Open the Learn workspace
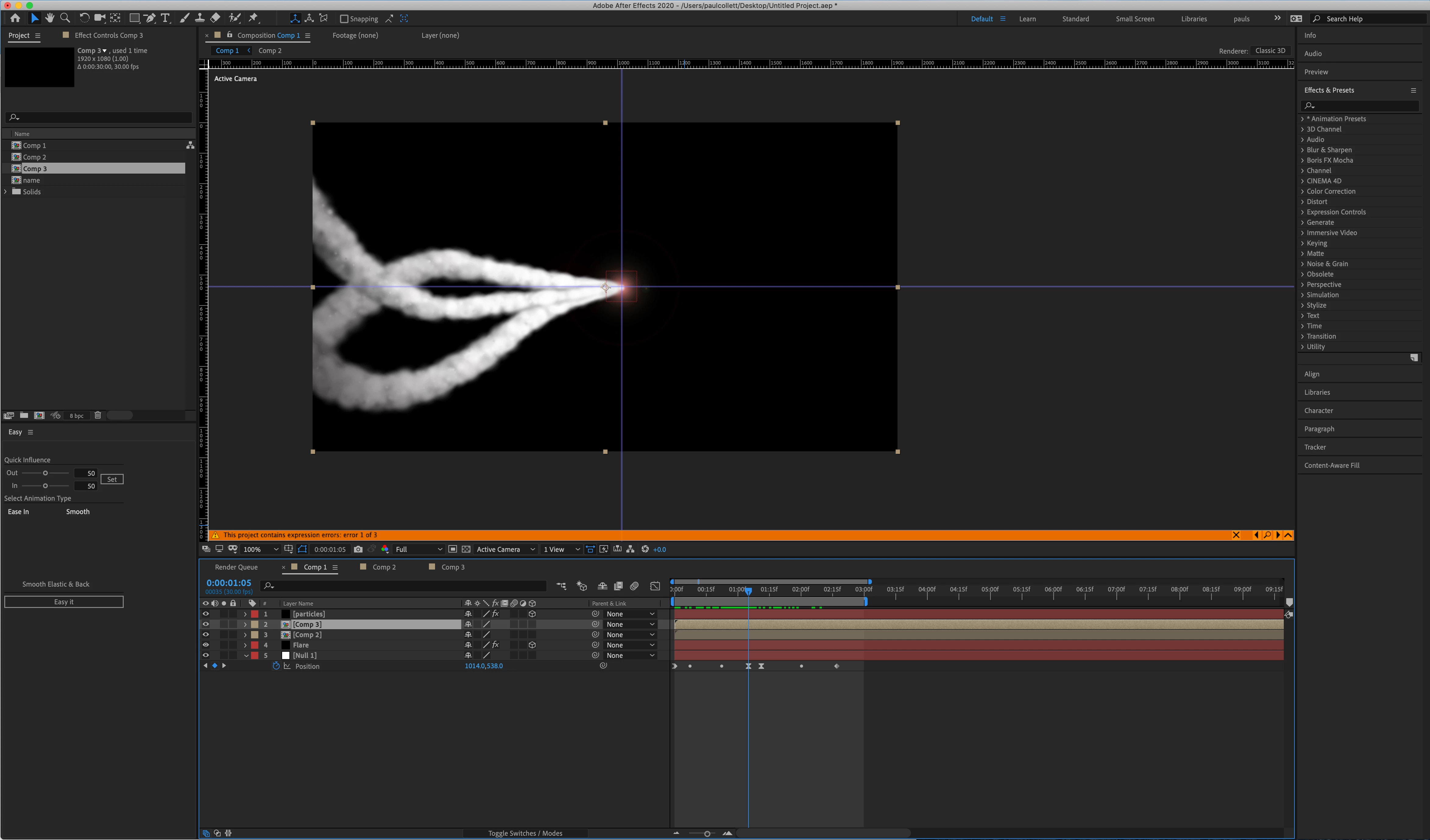The width and height of the screenshot is (1430, 840). [1027, 19]
